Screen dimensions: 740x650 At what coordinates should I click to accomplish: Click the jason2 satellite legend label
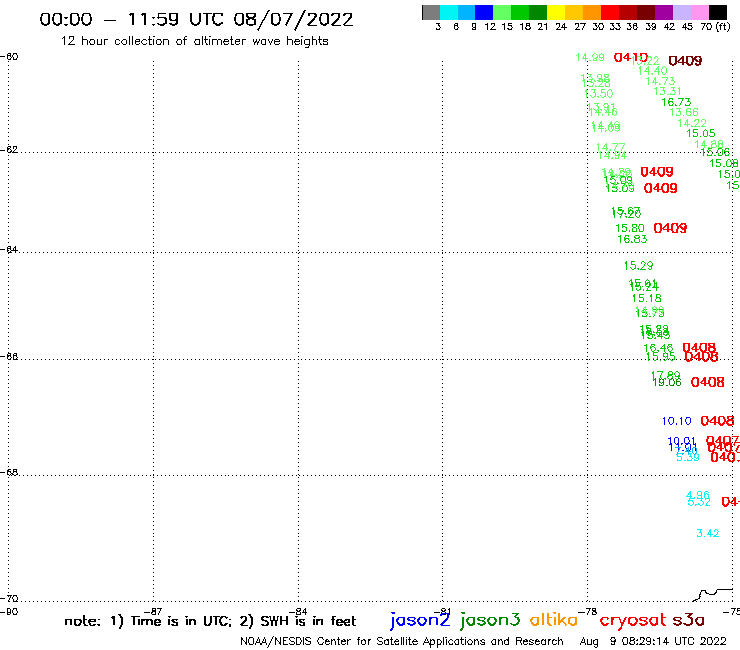[x=420, y=620]
